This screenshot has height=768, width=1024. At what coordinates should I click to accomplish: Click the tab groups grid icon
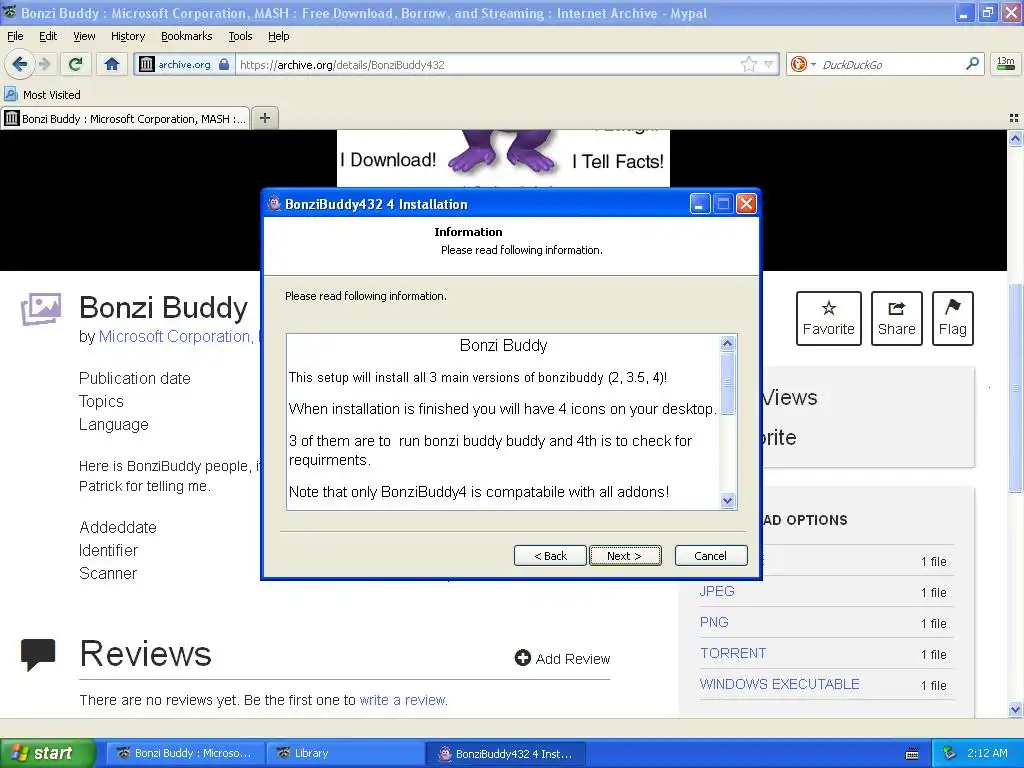[1014, 118]
